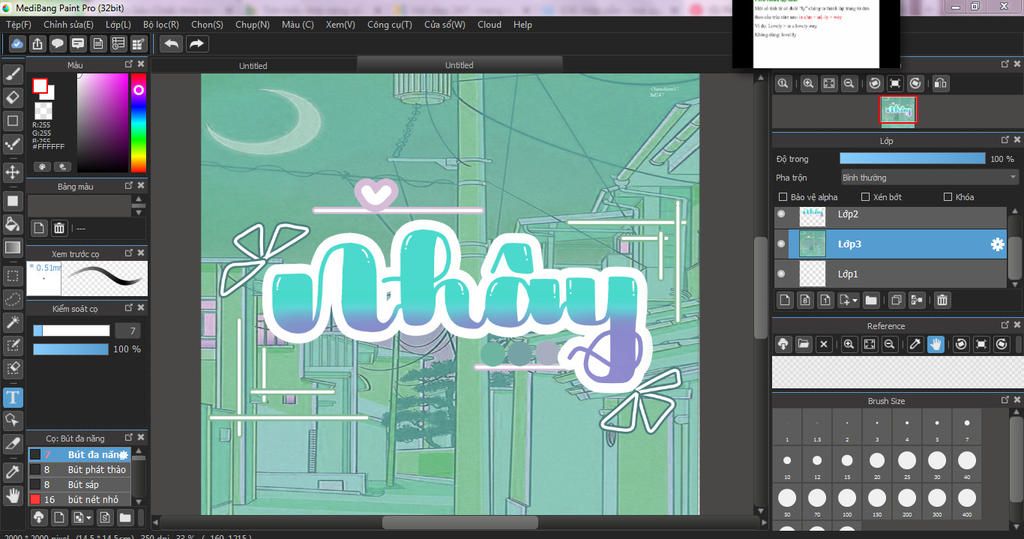Screen dimensions: 1024x539
Task: Select the Move tool
Action: [x=12, y=172]
